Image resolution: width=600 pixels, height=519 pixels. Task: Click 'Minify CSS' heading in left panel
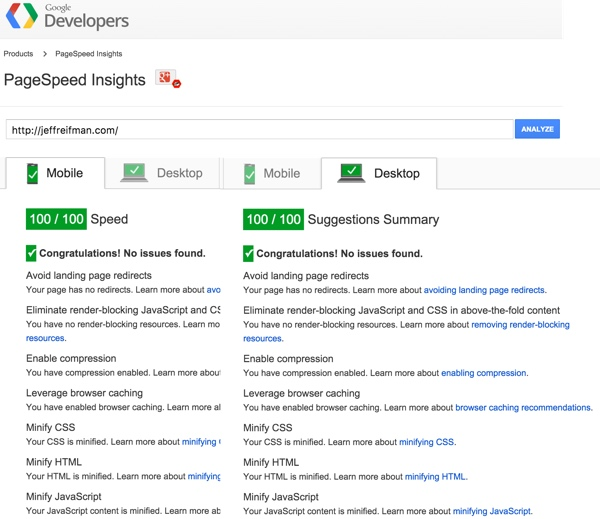click(x=51, y=427)
